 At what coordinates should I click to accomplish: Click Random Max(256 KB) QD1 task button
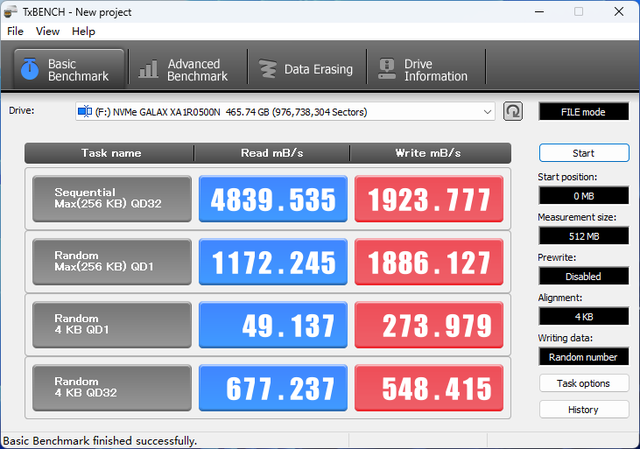[112, 262]
